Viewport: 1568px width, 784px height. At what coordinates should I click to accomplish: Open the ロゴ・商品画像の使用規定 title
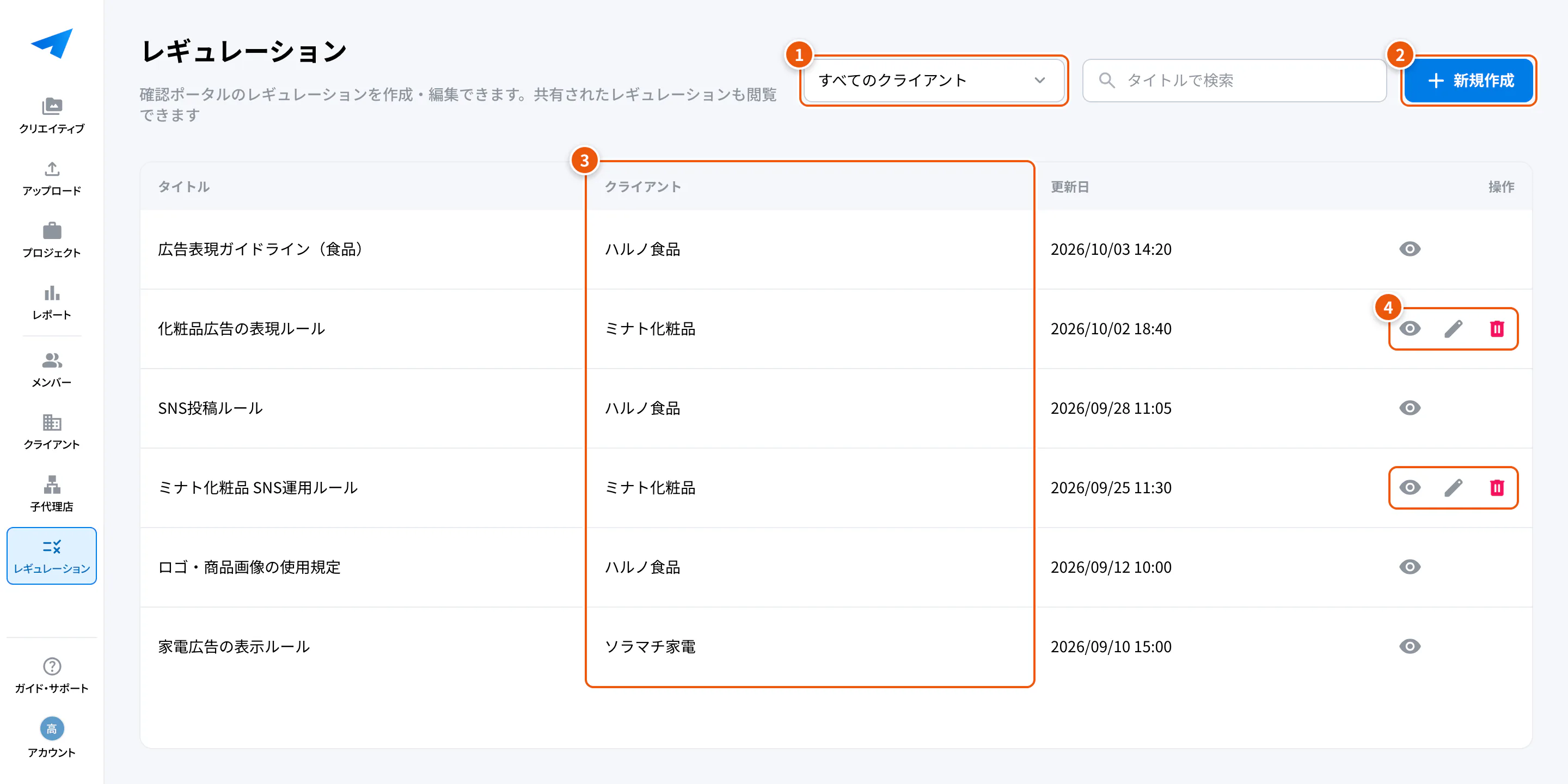(249, 567)
